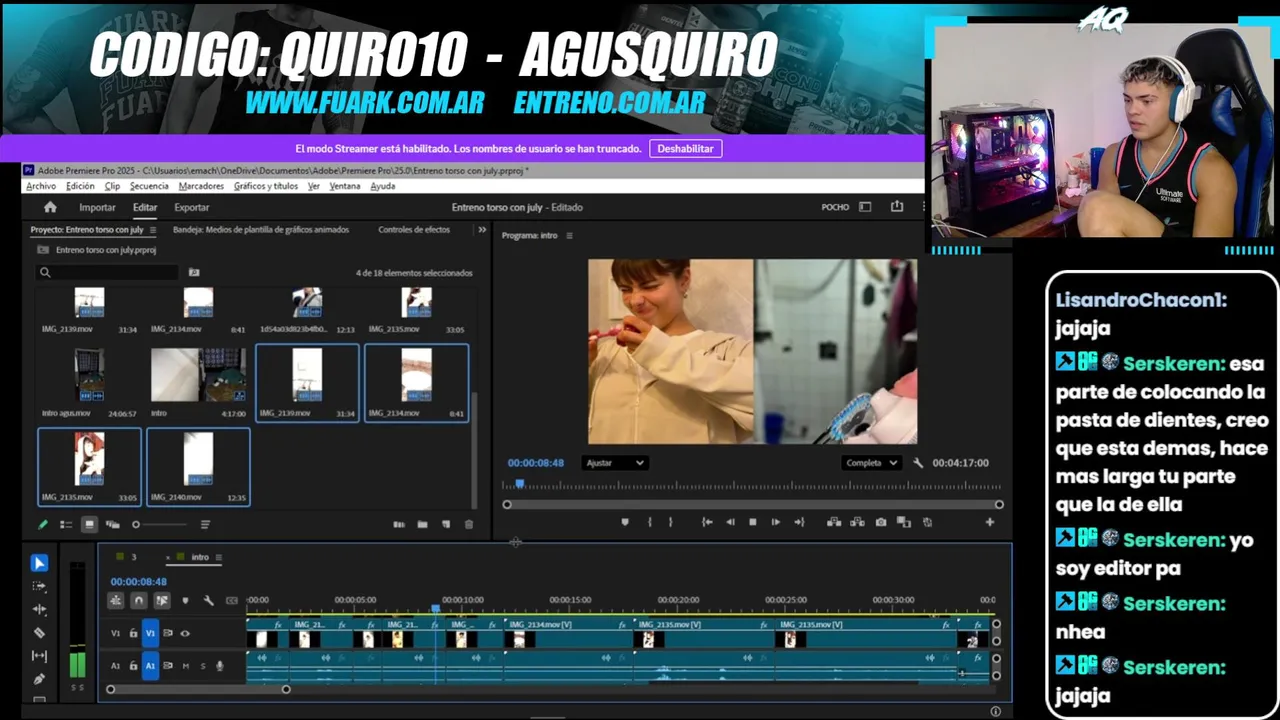This screenshot has width=1280, height=720.
Task: Open the Program monitor button editor plus
Action: click(x=990, y=522)
